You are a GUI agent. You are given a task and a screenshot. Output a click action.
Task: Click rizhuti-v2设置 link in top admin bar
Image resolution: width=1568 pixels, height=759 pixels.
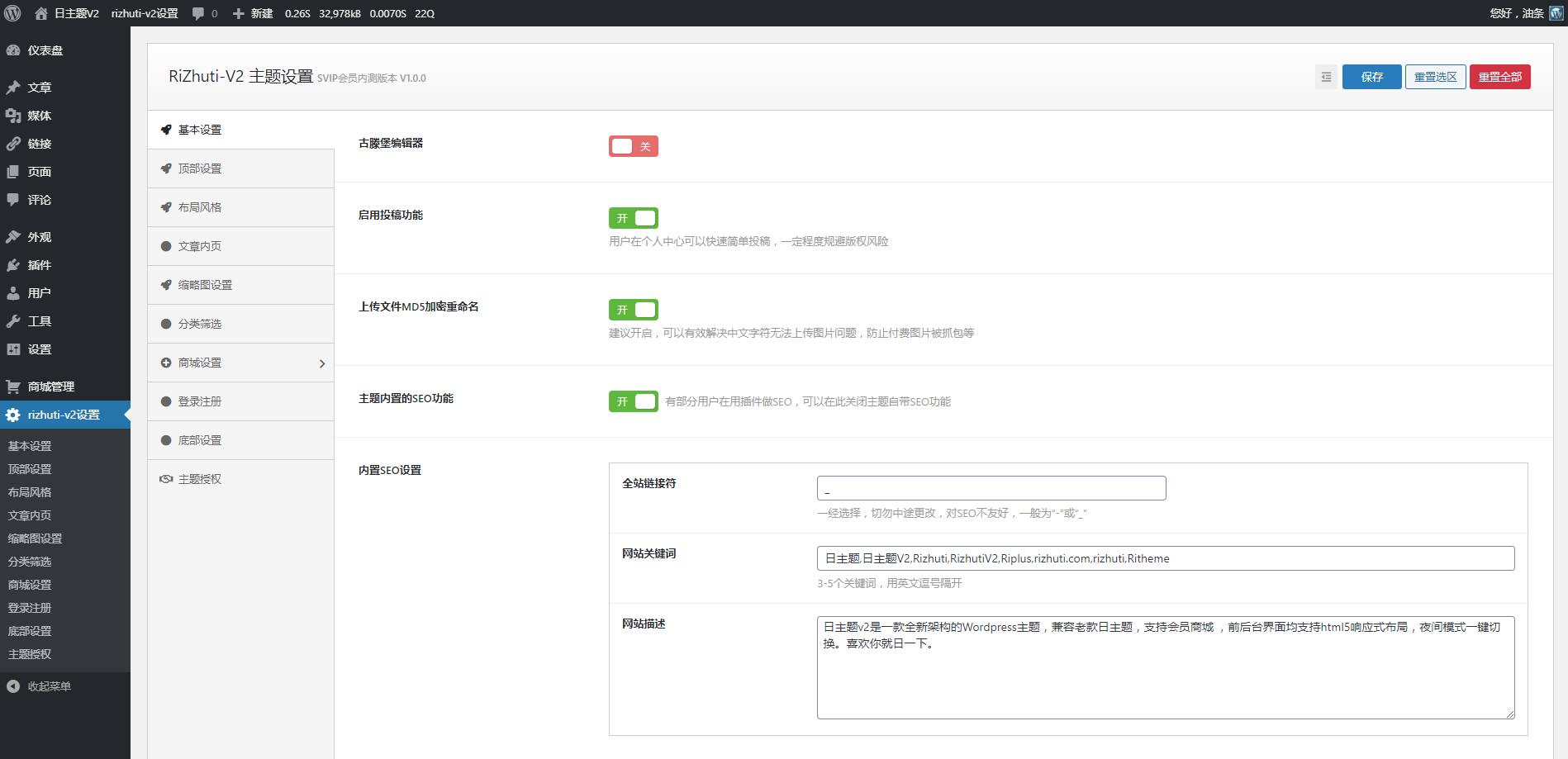145,13
